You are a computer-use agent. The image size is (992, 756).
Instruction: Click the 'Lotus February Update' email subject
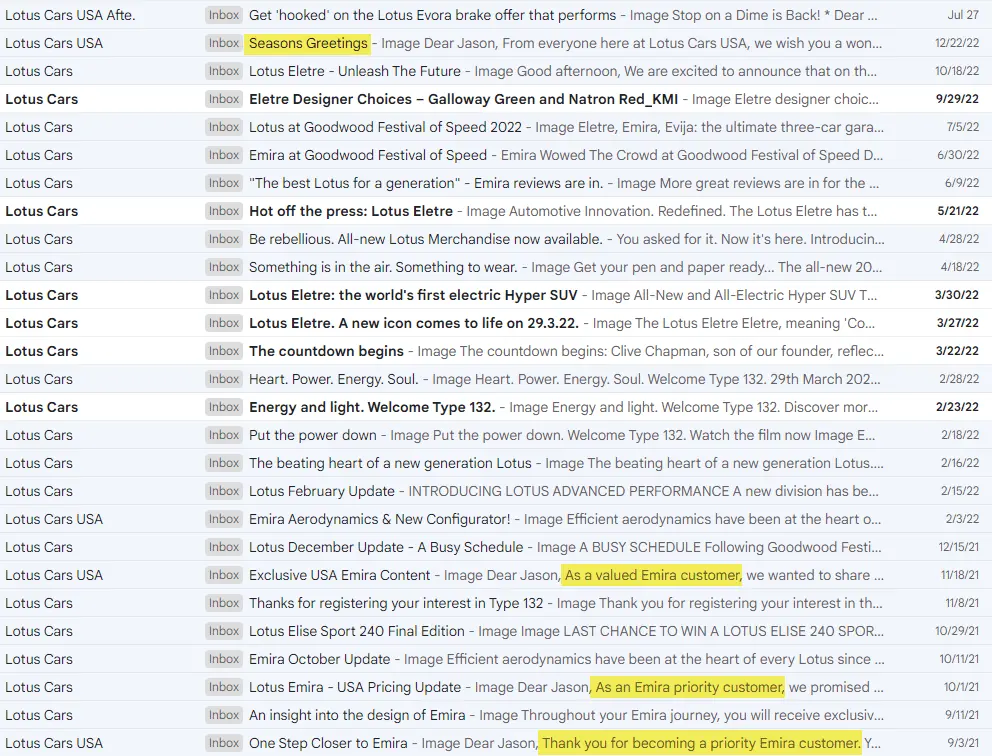322,491
